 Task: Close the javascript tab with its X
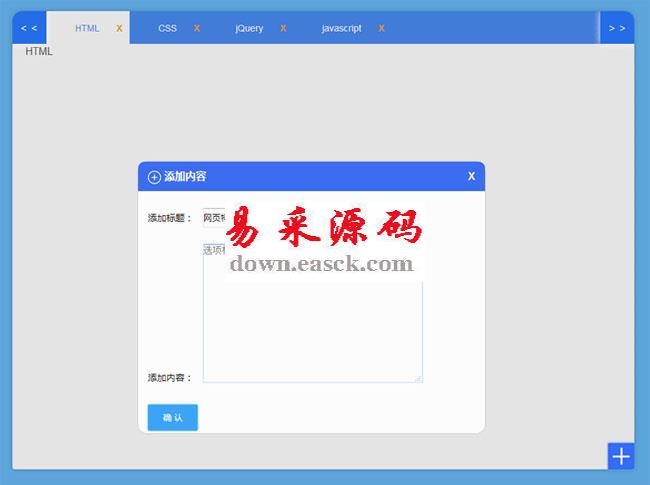tap(381, 28)
